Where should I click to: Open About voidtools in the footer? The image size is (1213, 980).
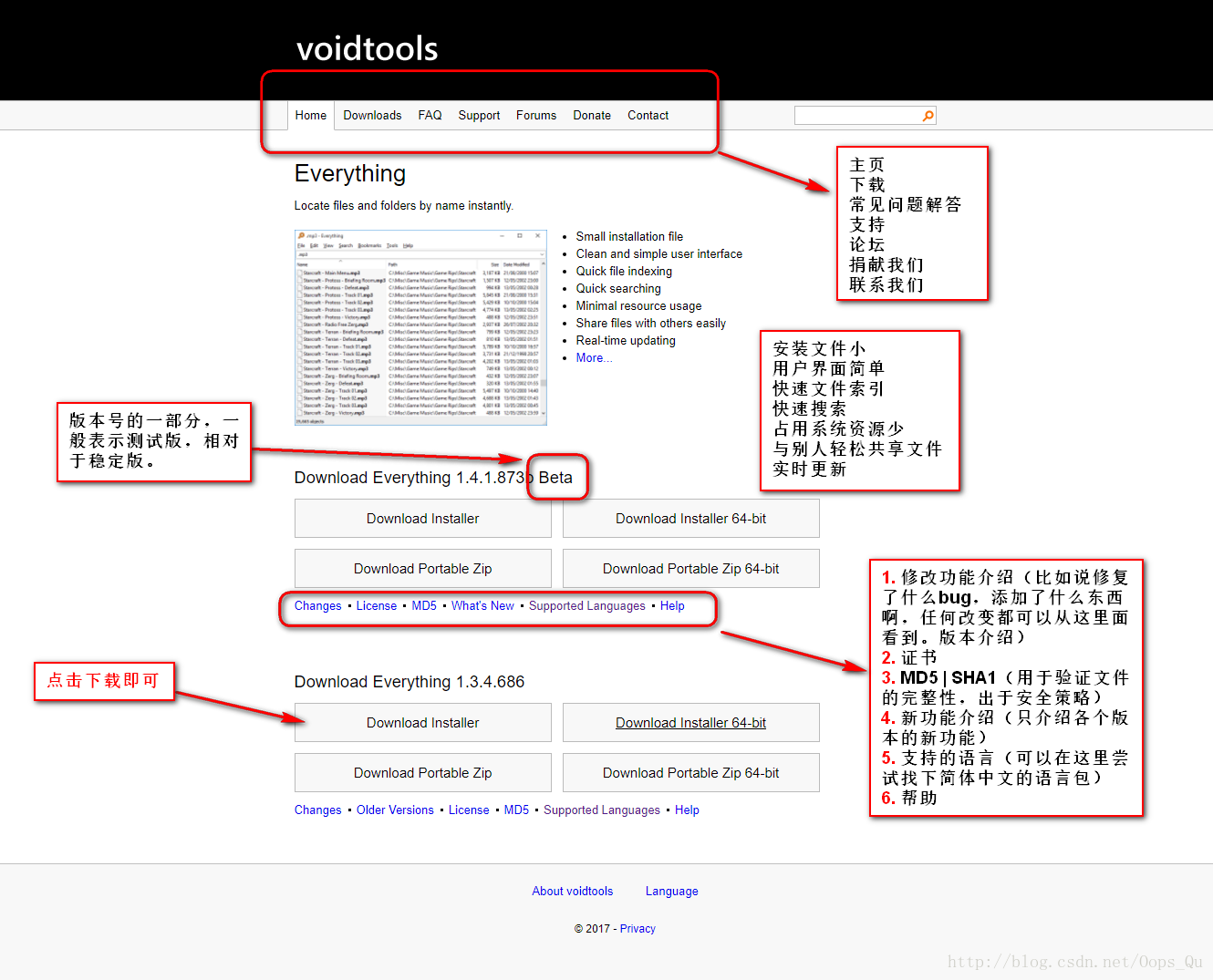pos(573,892)
